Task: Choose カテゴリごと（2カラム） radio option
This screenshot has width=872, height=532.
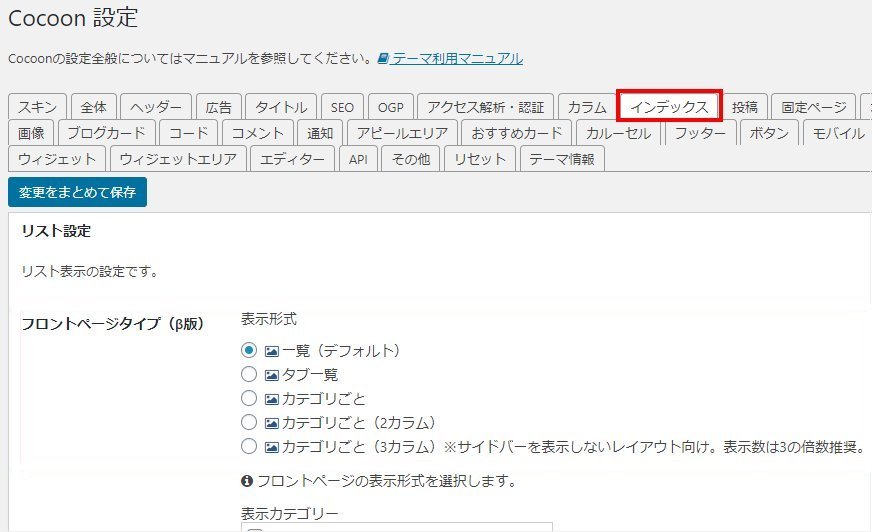Action: (x=249, y=422)
